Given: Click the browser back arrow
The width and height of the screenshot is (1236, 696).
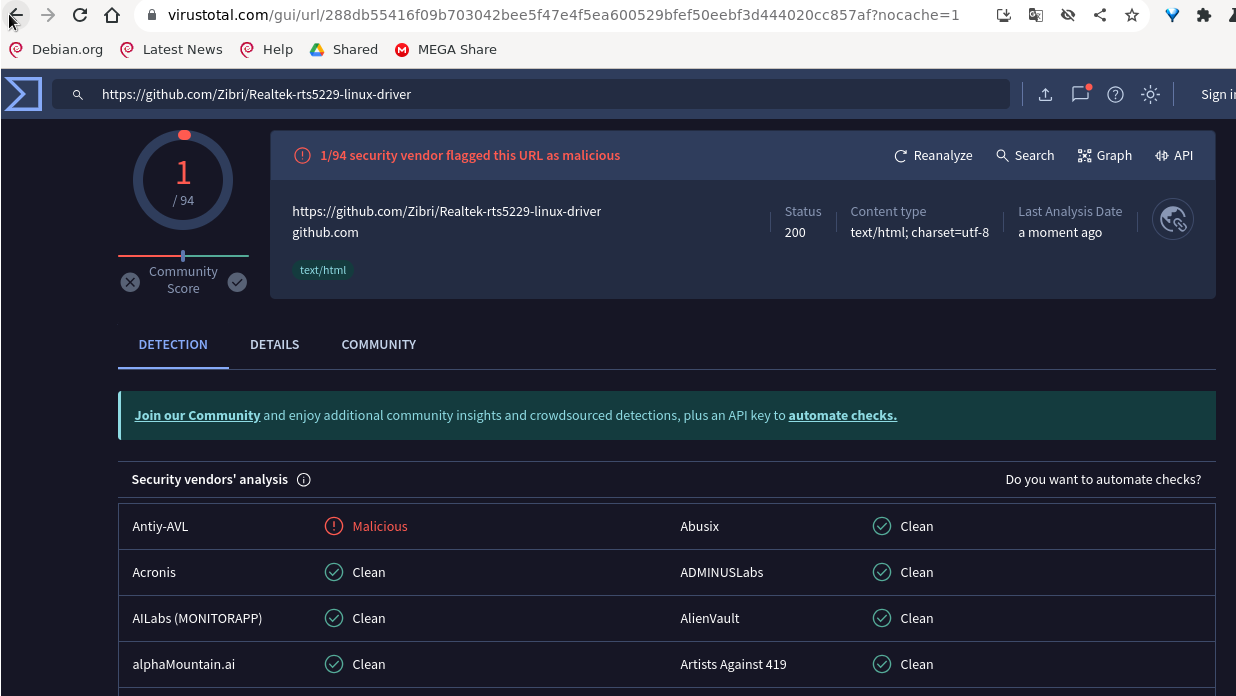Looking at the screenshot, I should click(x=15, y=15).
